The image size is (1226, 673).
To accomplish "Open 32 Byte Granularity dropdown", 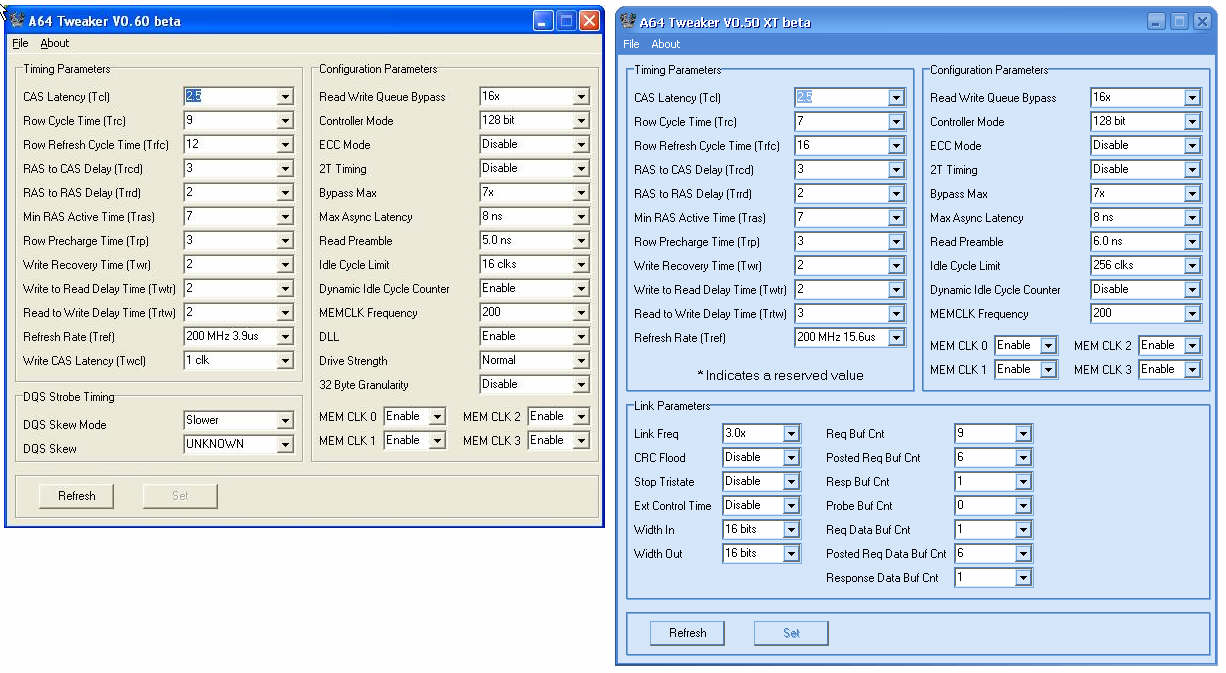I will [x=581, y=385].
